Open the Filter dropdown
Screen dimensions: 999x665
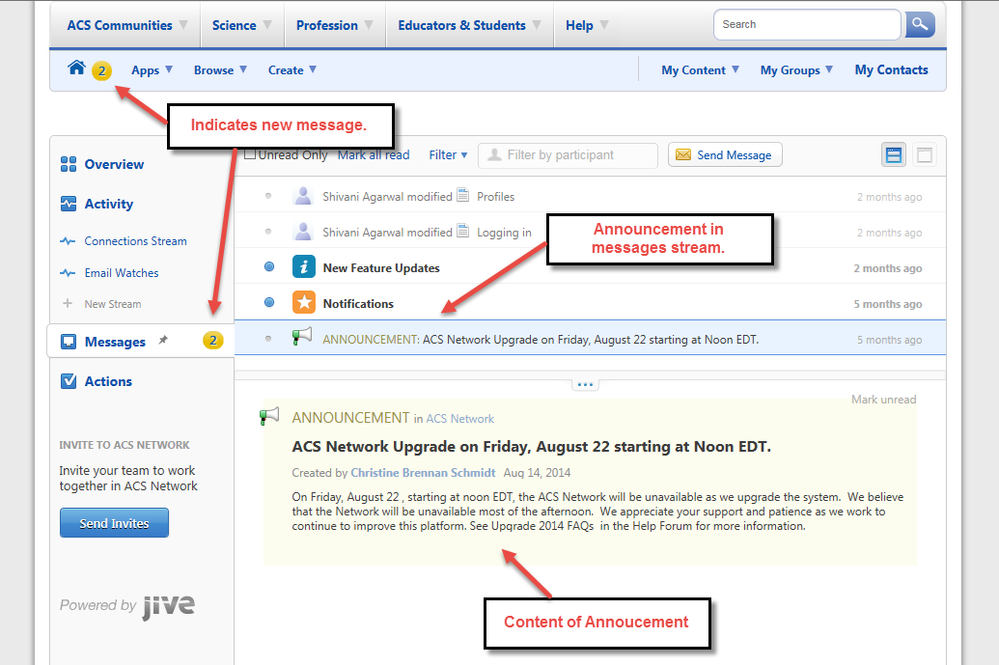click(448, 155)
